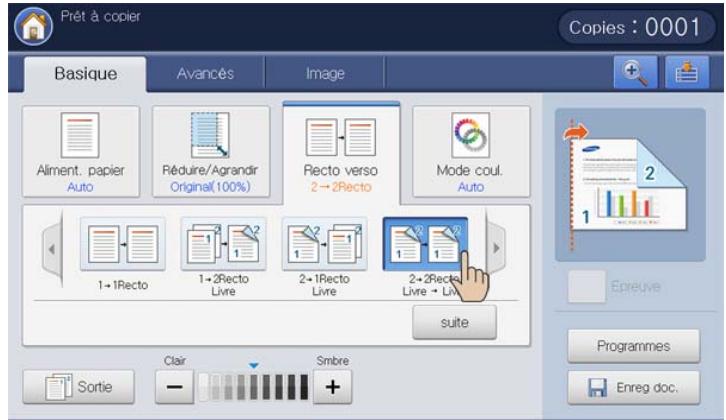Open Réduire/Agrandir scaling options
726x420 pixels.
point(211,150)
